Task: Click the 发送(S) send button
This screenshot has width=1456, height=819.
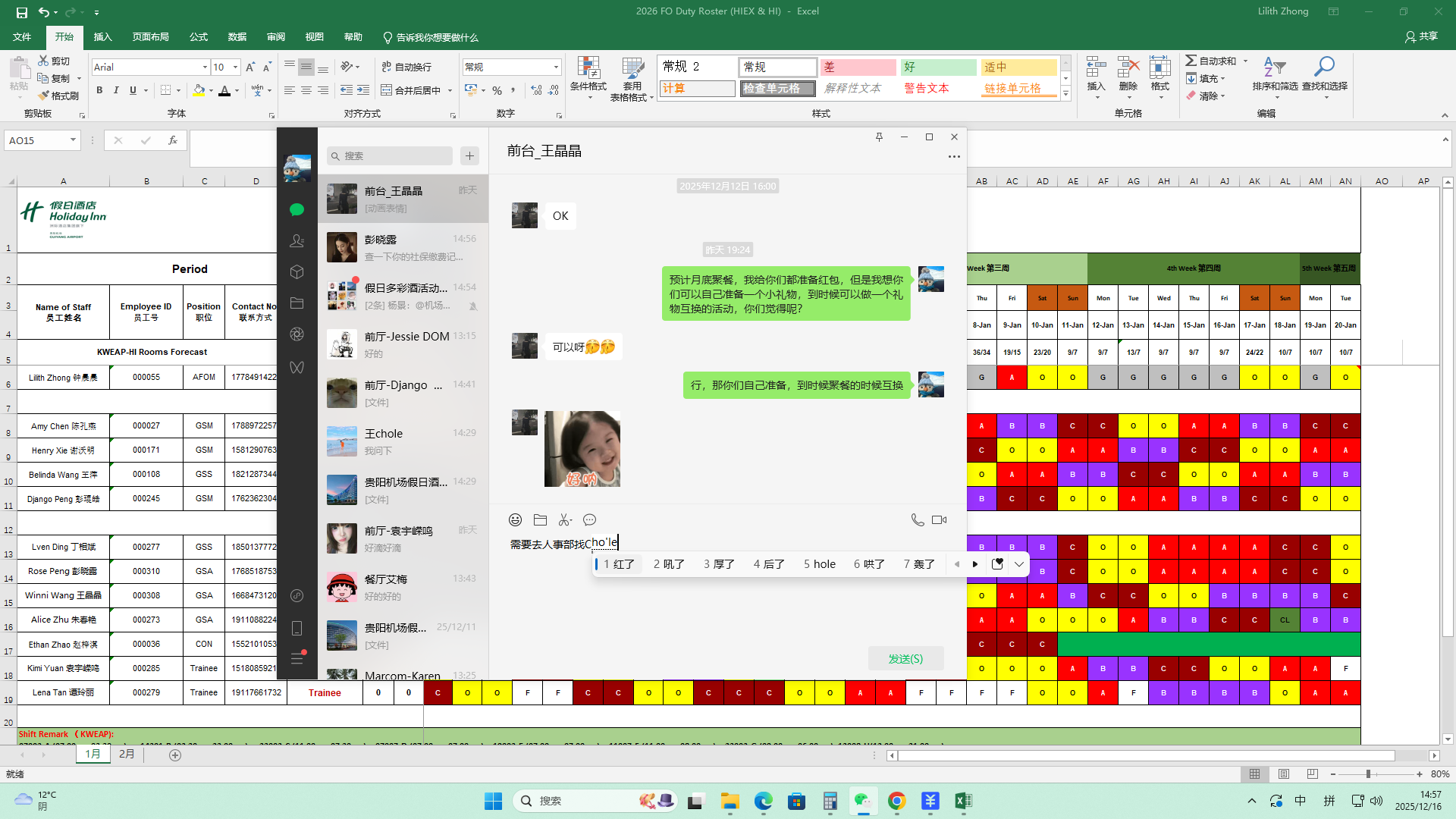Action: [x=905, y=658]
